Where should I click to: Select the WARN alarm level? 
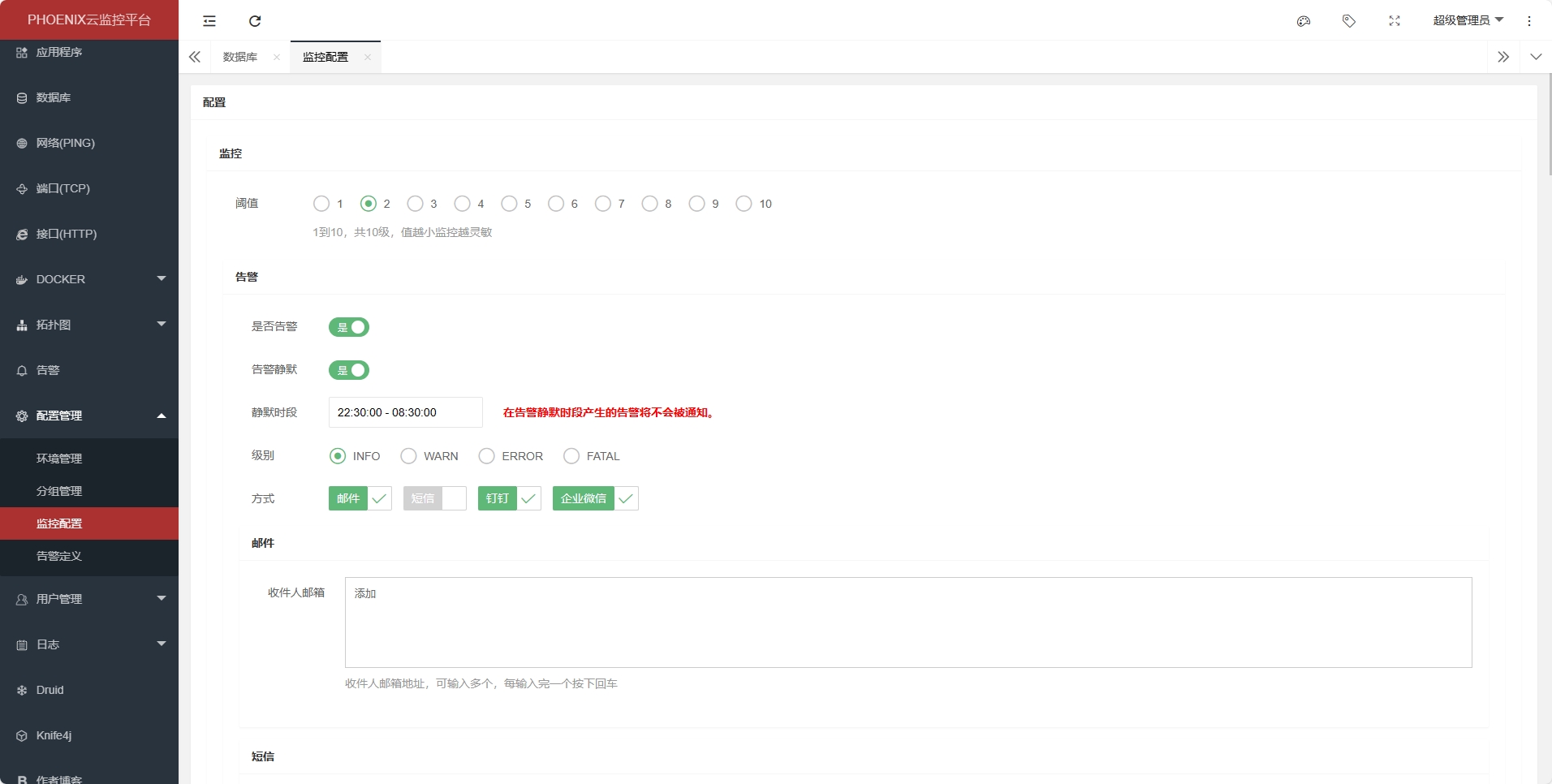[x=429, y=456]
